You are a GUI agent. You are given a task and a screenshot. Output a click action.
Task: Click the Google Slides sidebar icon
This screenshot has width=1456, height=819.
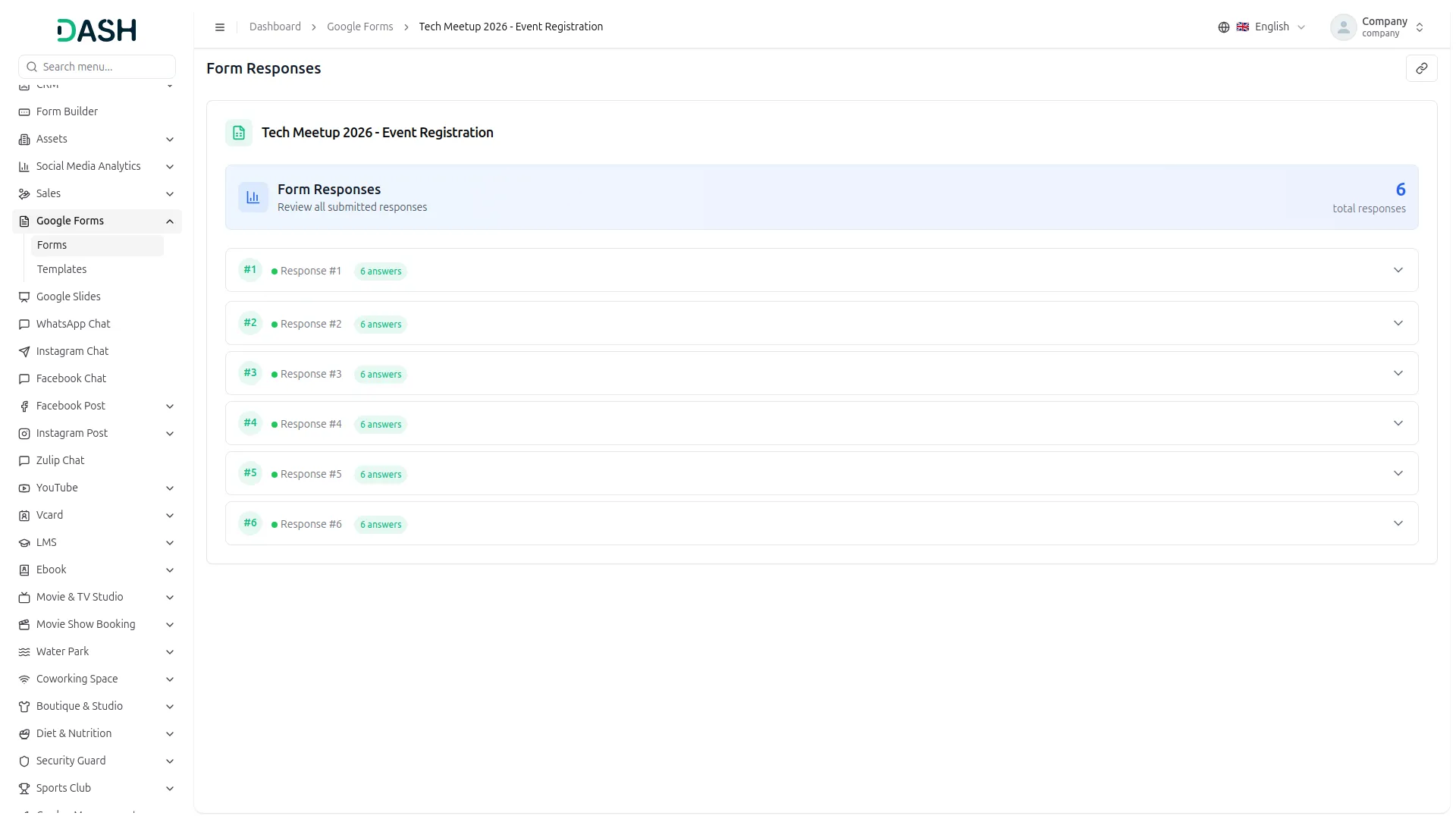click(24, 297)
